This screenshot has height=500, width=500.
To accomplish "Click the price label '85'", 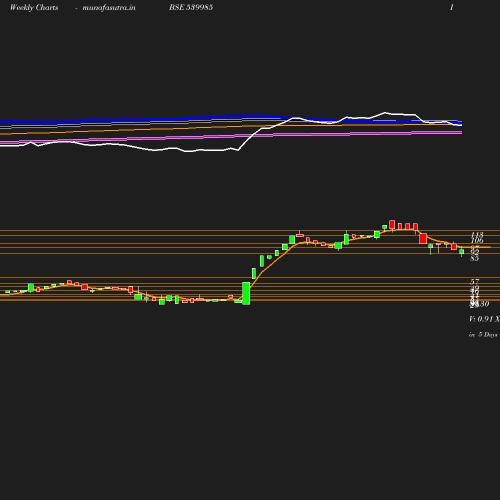I will tap(474, 258).
